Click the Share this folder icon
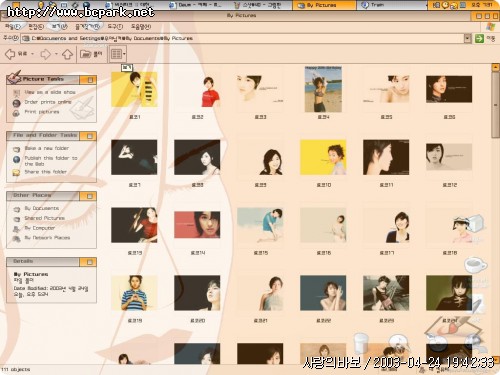The image size is (500, 375). 16,172
